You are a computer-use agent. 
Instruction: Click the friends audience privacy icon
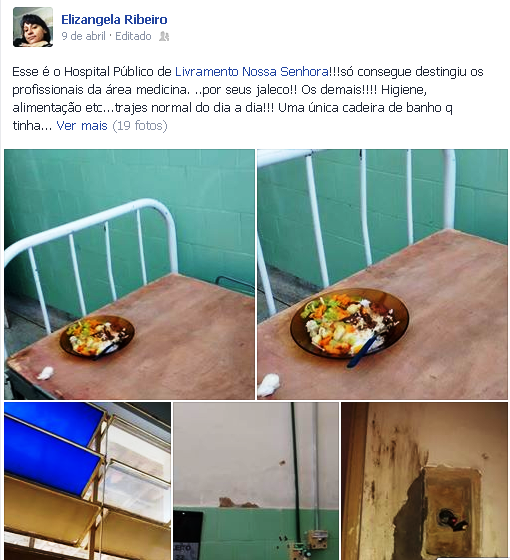coord(164,36)
